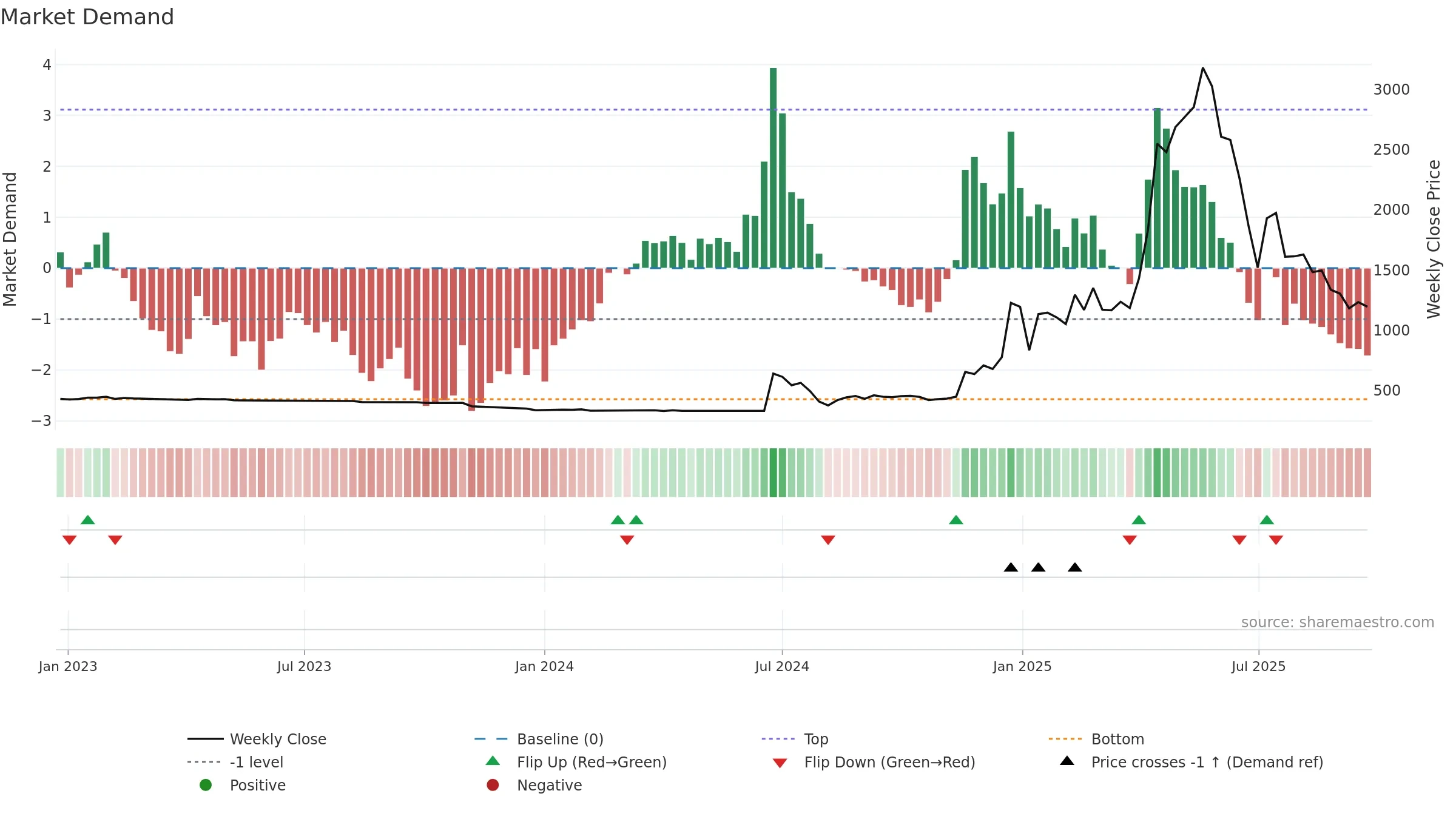
Task: Click the Flip Down marker just after Jul 2024
Action: tap(828, 540)
